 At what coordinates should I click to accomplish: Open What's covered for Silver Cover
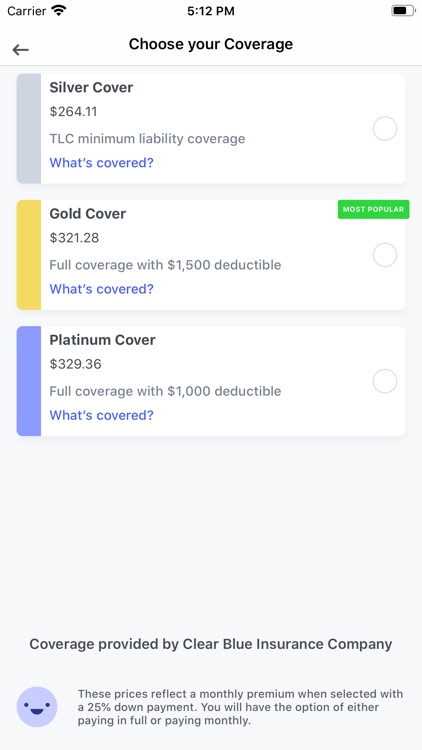101,163
